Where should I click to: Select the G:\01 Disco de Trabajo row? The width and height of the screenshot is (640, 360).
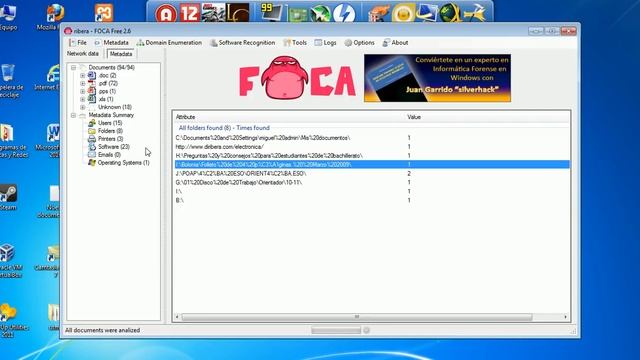pos(372,182)
